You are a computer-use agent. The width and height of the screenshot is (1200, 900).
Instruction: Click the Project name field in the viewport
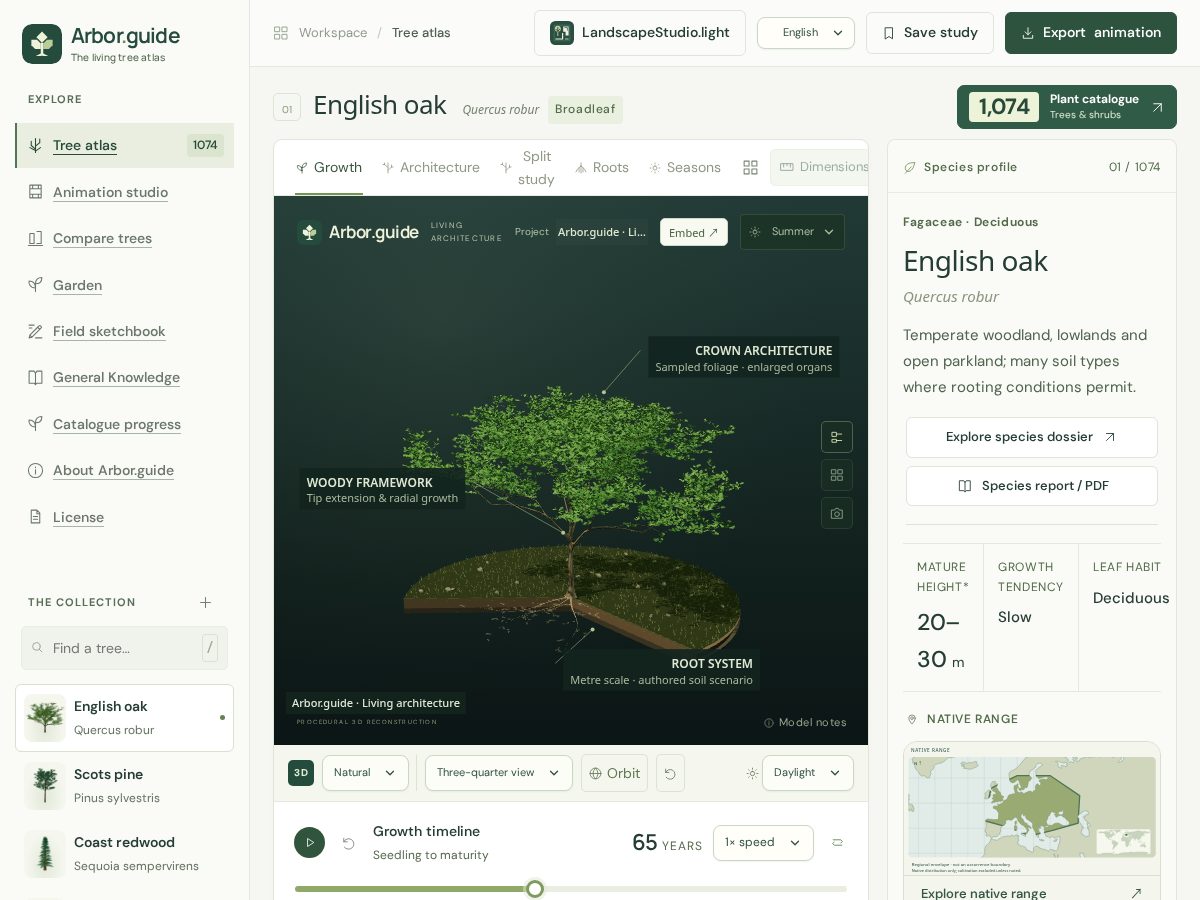click(601, 232)
